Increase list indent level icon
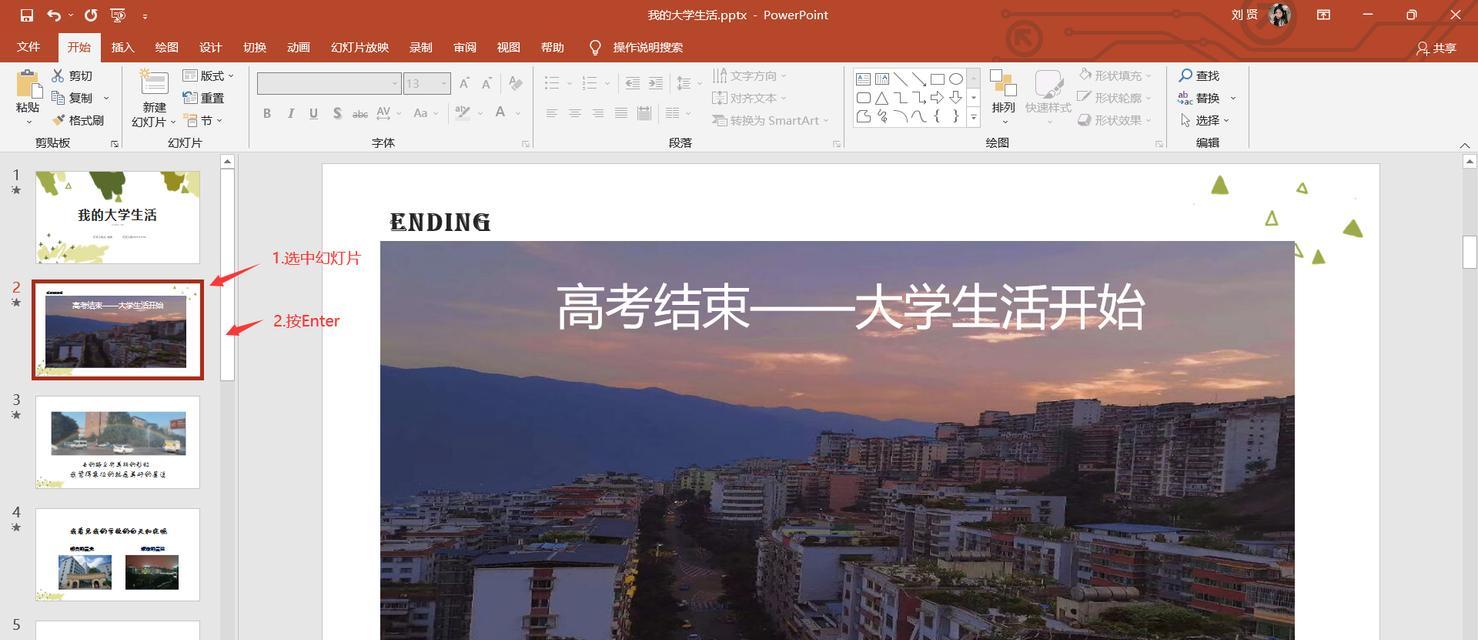Viewport: 1478px width, 640px height. (x=655, y=83)
